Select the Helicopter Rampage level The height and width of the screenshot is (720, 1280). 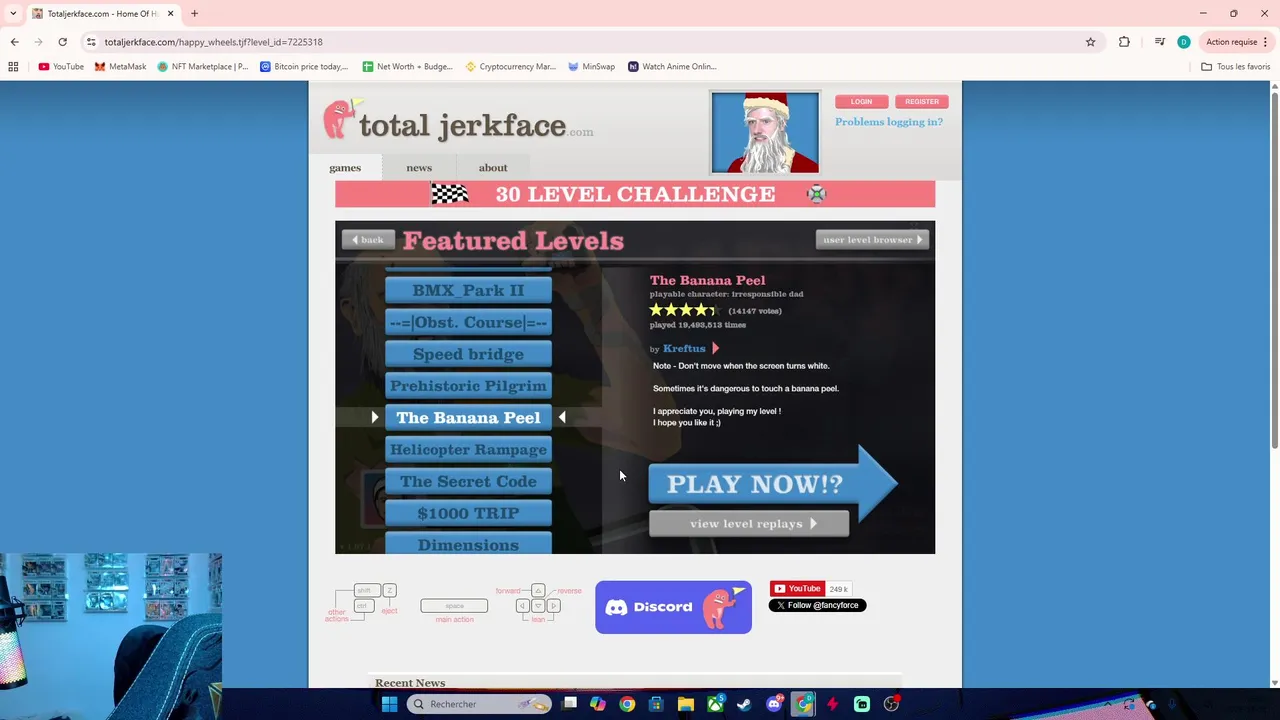468,450
